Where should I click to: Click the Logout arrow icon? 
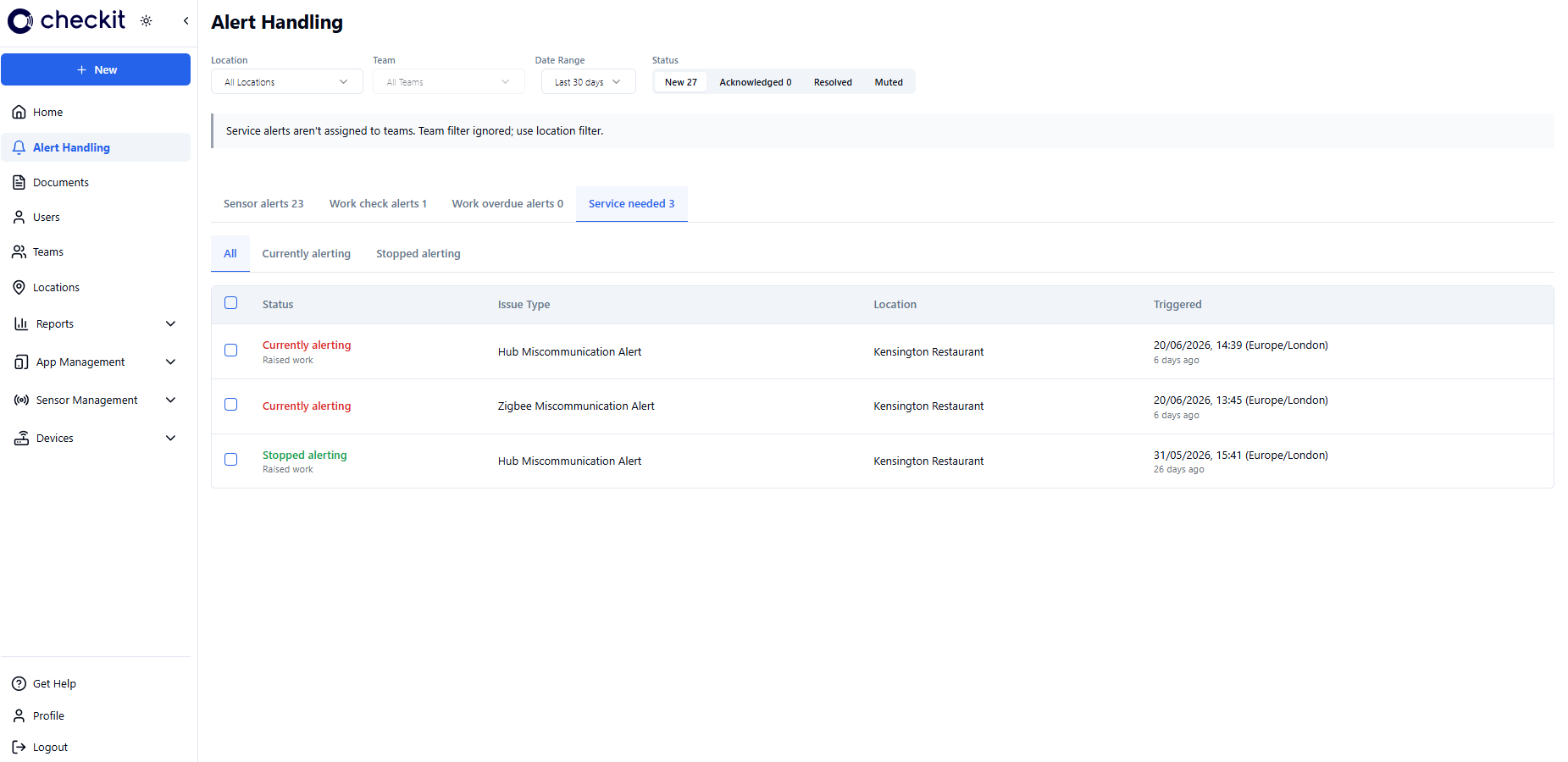(x=19, y=747)
